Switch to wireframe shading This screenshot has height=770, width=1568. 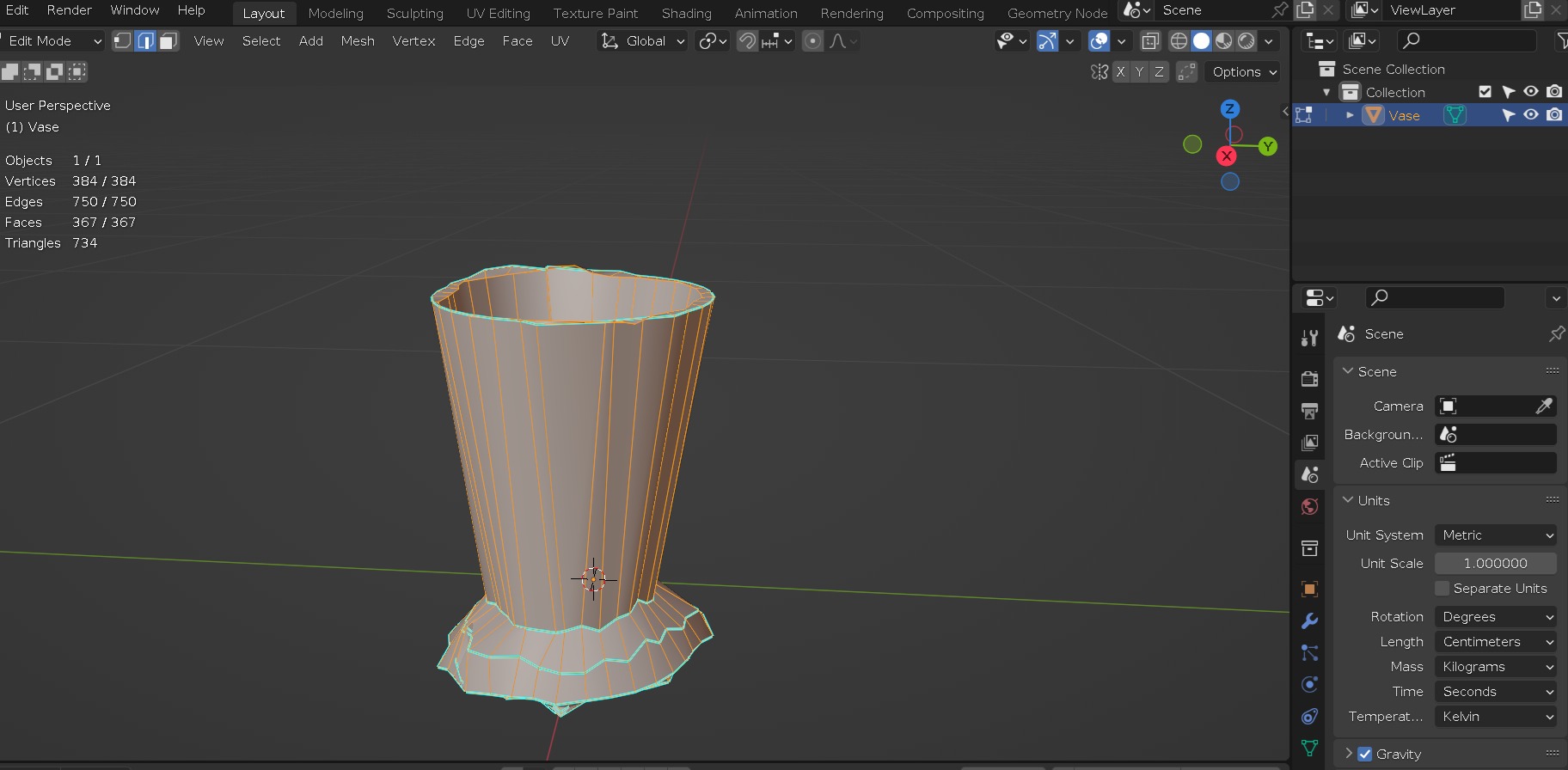pos(1179,41)
